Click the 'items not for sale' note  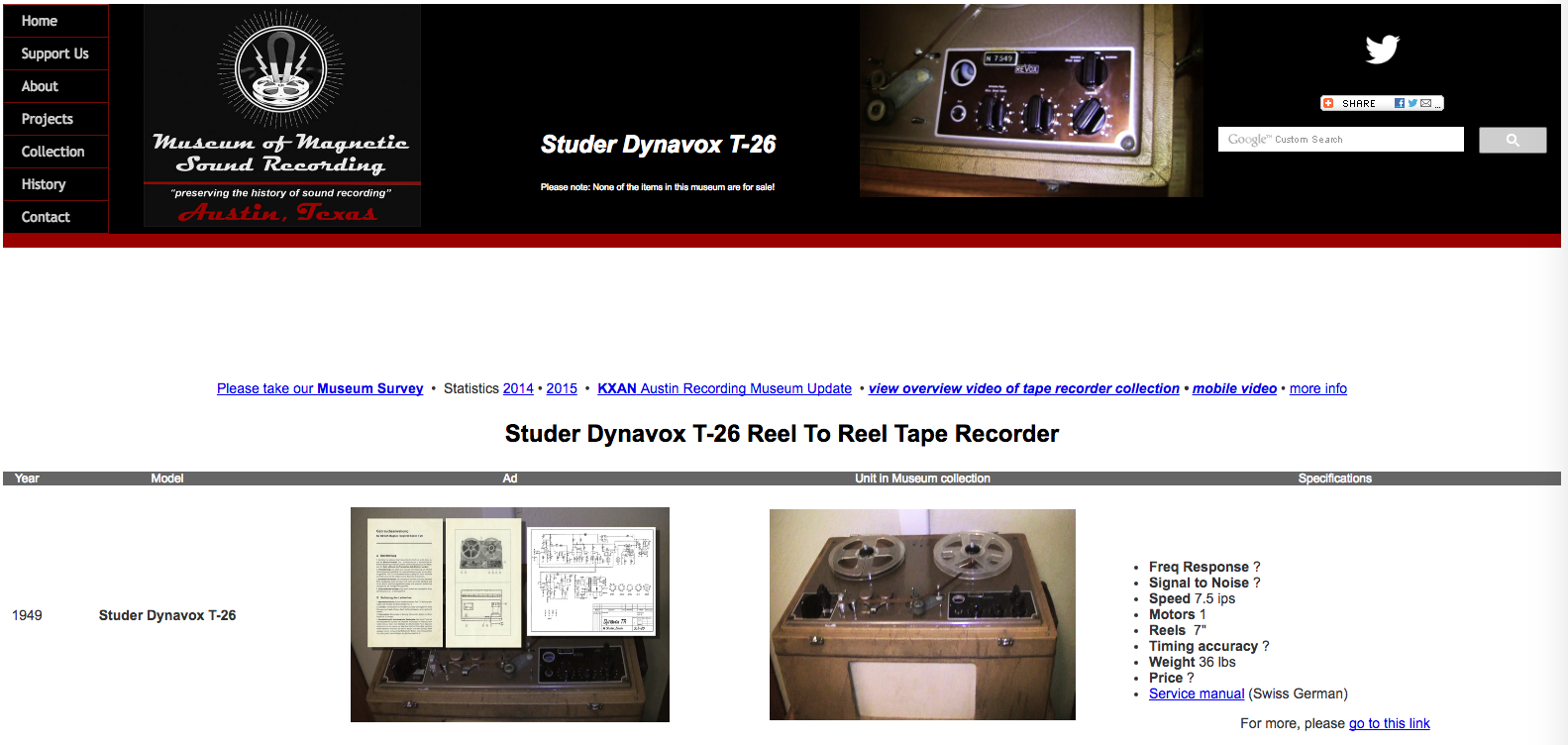pos(658,187)
